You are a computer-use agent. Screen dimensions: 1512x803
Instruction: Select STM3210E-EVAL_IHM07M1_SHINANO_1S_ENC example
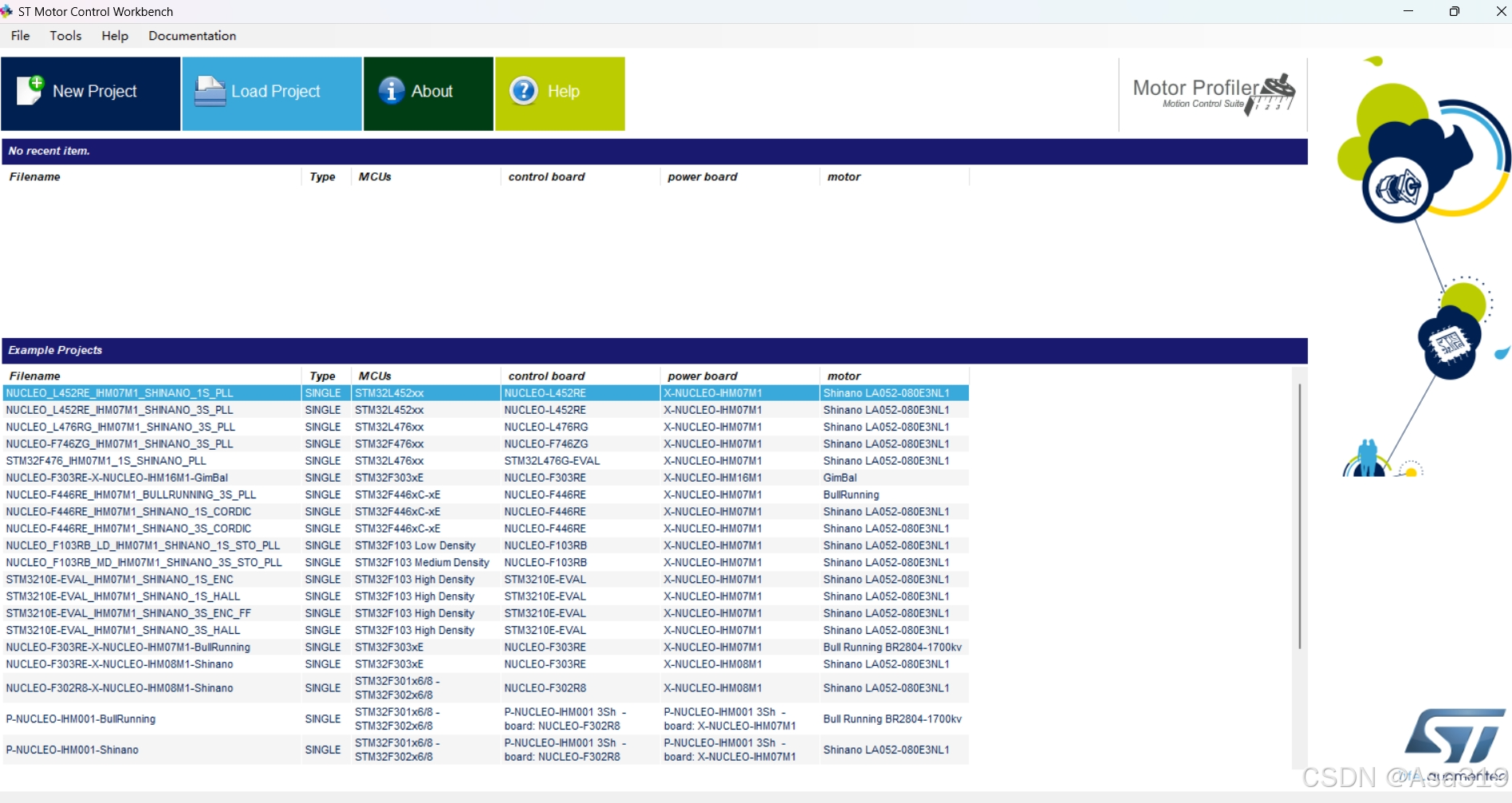(x=486, y=579)
